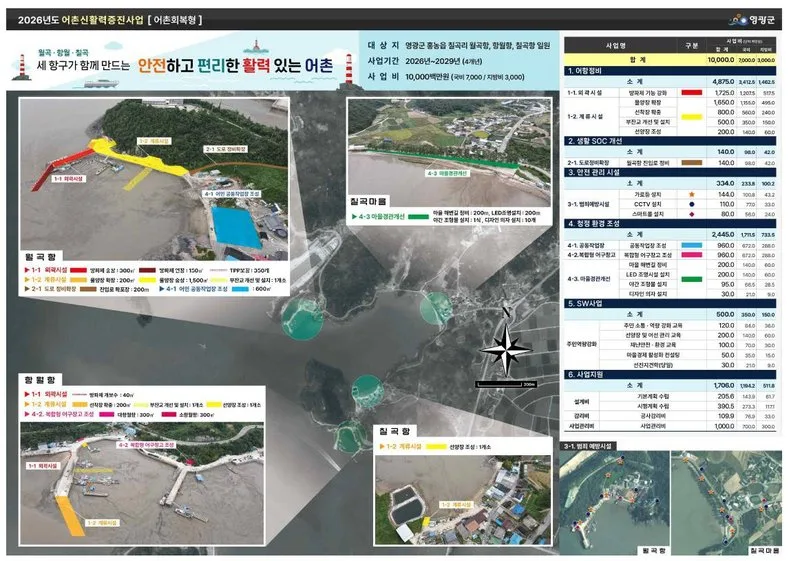The height and width of the screenshot is (561, 800).
Task: Click the diamond icon in 스마트폴 설치 row
Action: point(691,214)
